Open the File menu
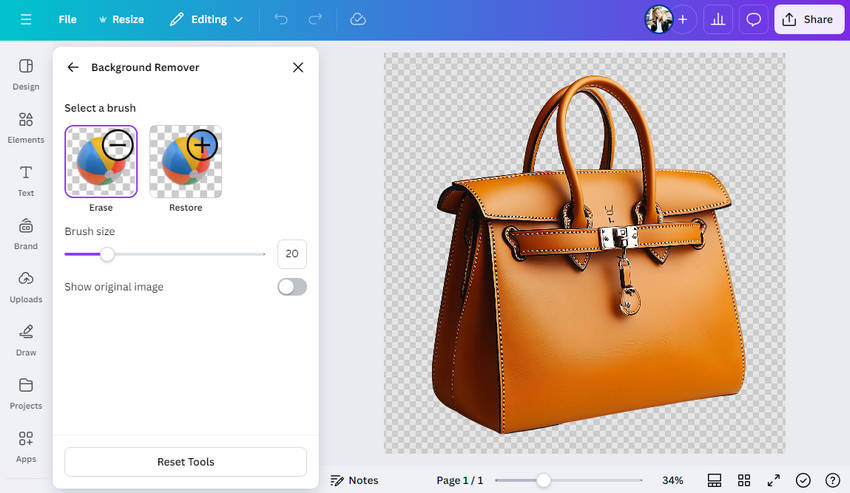Image resolution: width=850 pixels, height=493 pixels. [67, 20]
